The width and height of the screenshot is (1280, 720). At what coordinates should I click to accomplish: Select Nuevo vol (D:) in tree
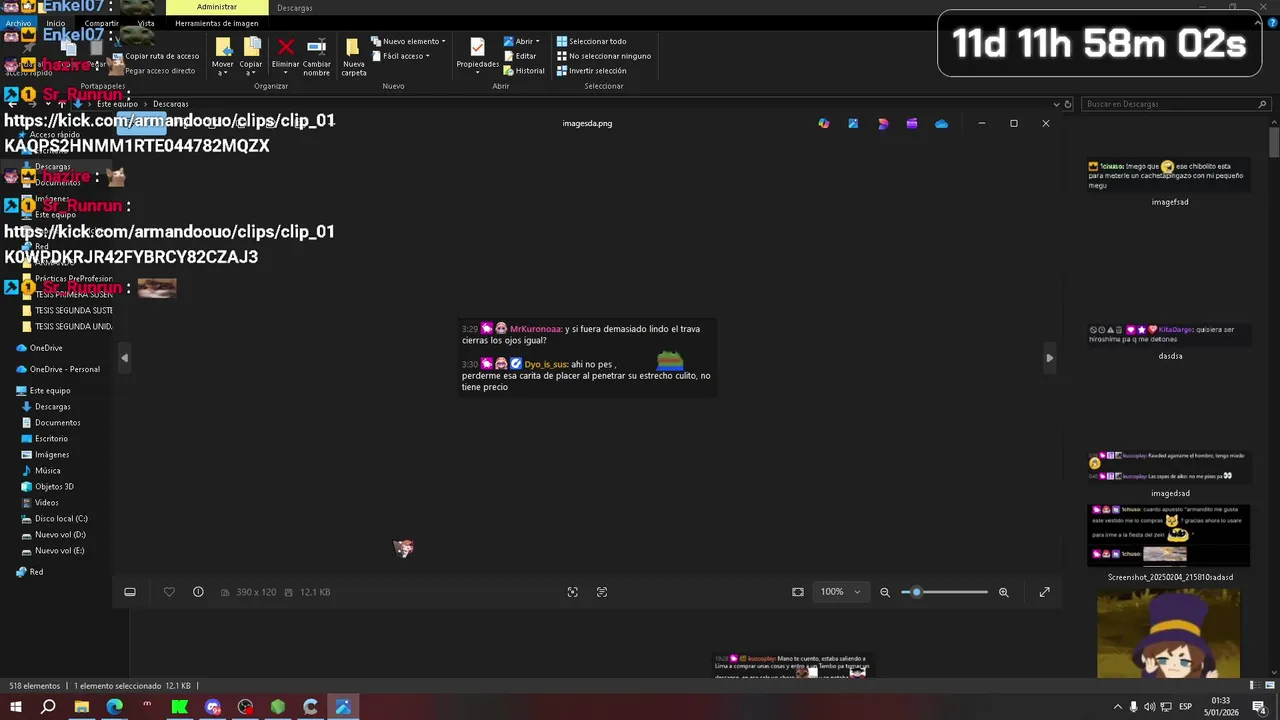(x=60, y=535)
